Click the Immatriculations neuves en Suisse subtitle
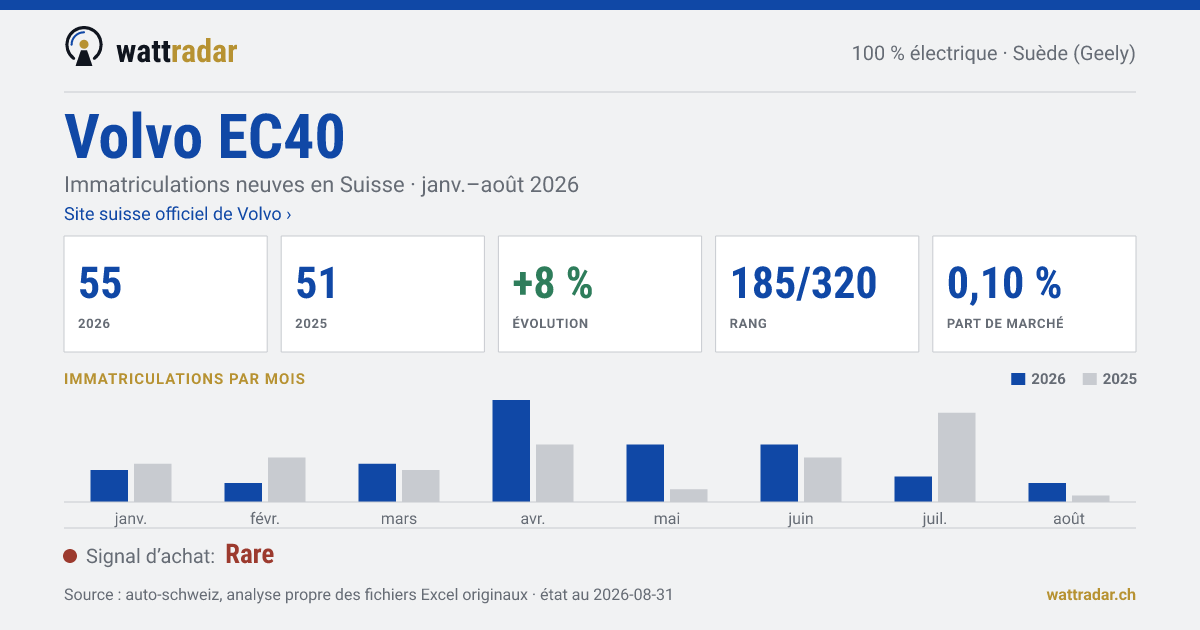 pos(321,185)
